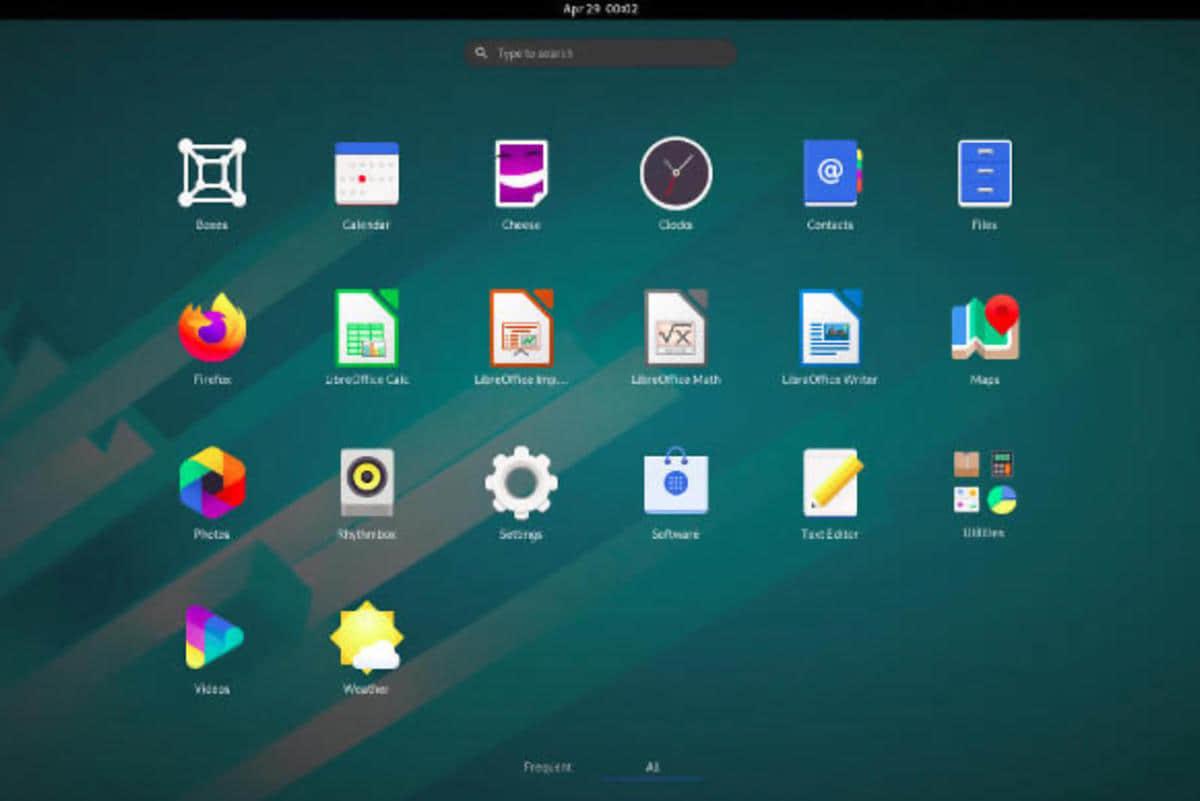Launch LibreOffice Writer
Viewport: 1200px width, 801px height.
pyautogui.click(x=830, y=329)
